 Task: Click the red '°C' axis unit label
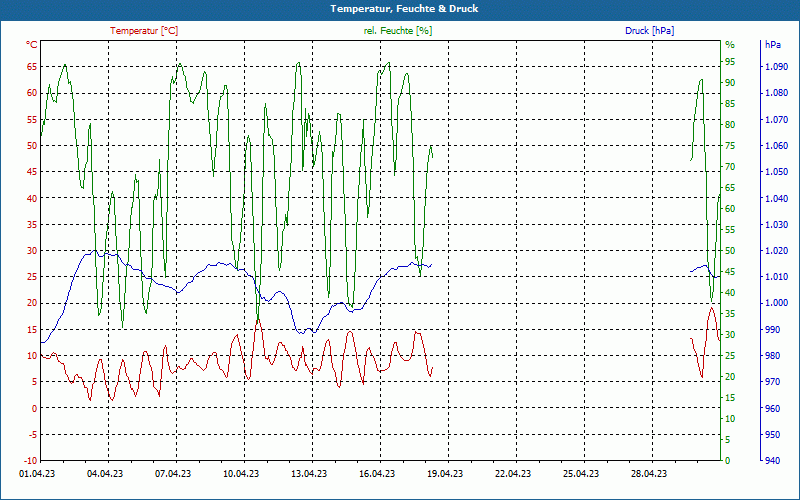[32, 45]
